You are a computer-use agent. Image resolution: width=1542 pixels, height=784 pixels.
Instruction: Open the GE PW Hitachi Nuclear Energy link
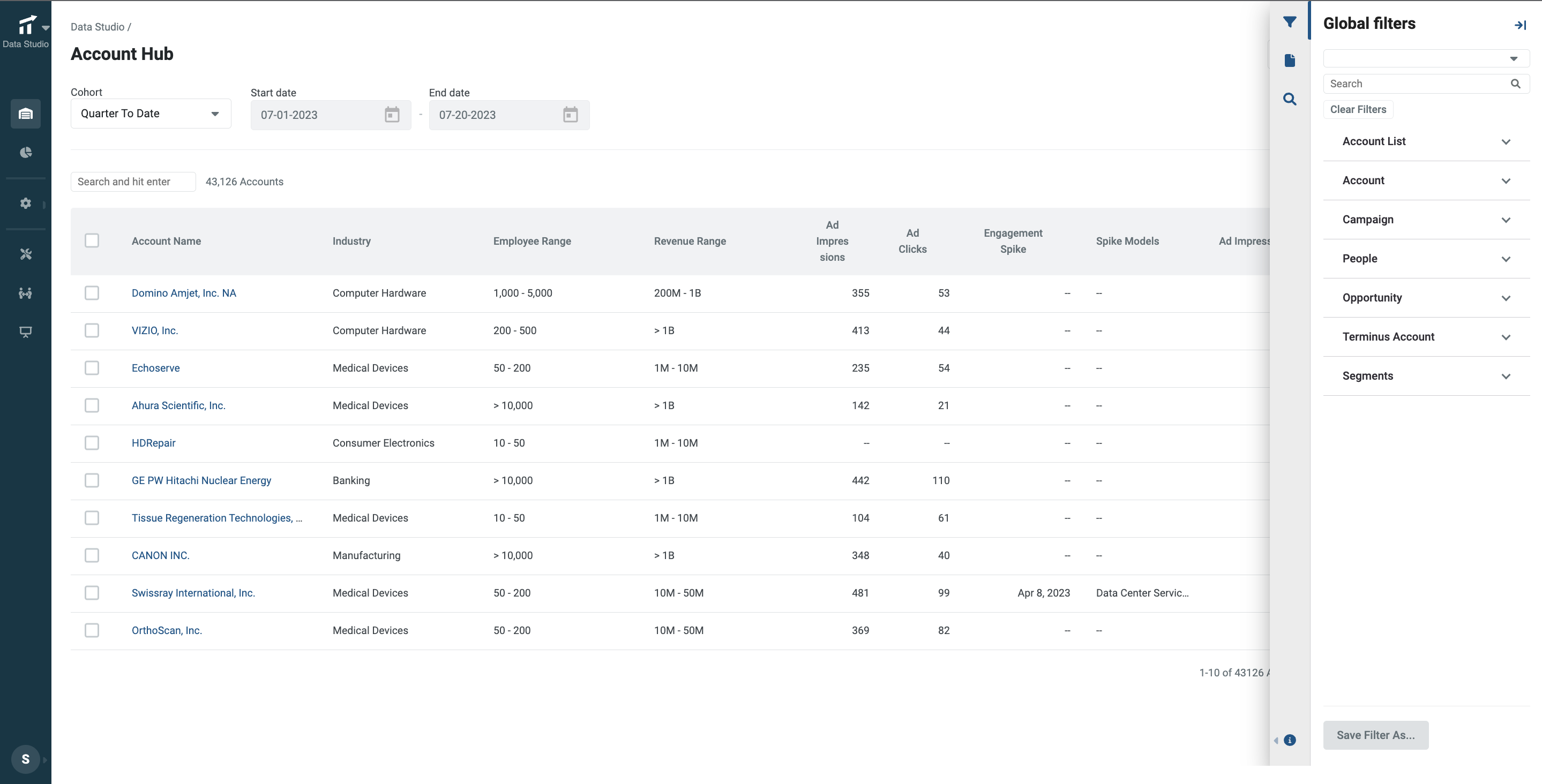click(x=201, y=480)
